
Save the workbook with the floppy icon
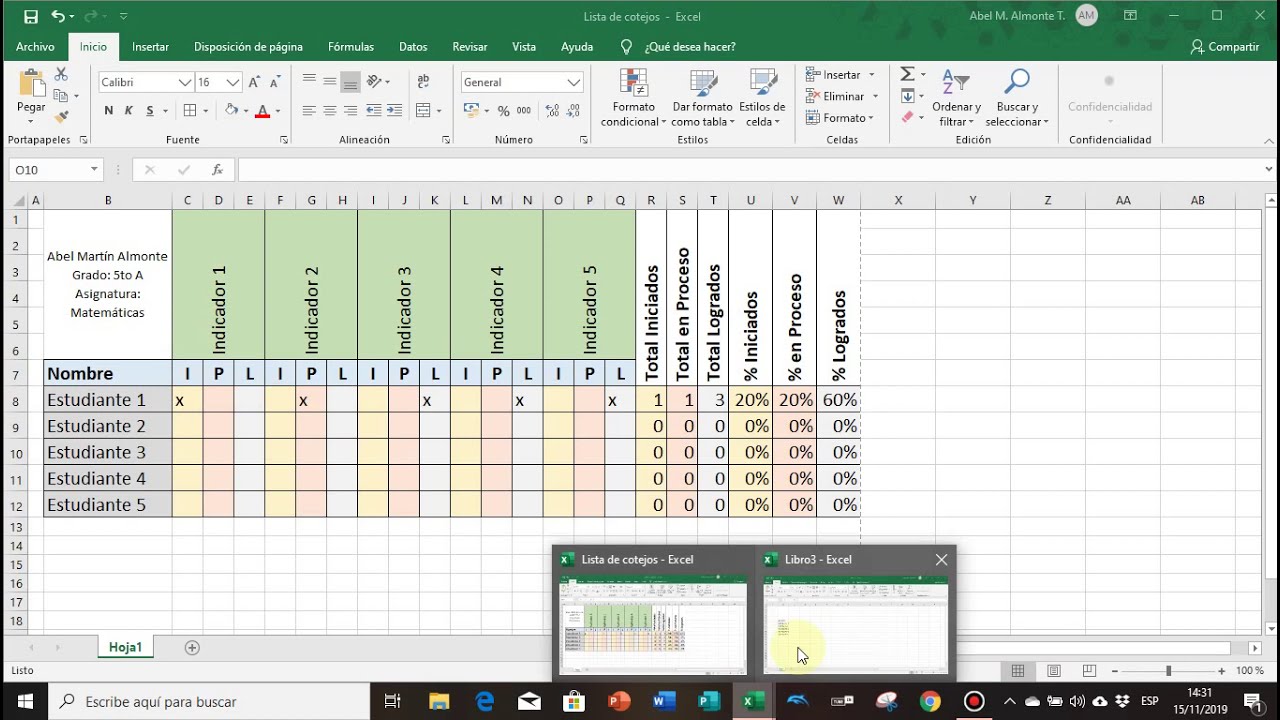(31, 16)
